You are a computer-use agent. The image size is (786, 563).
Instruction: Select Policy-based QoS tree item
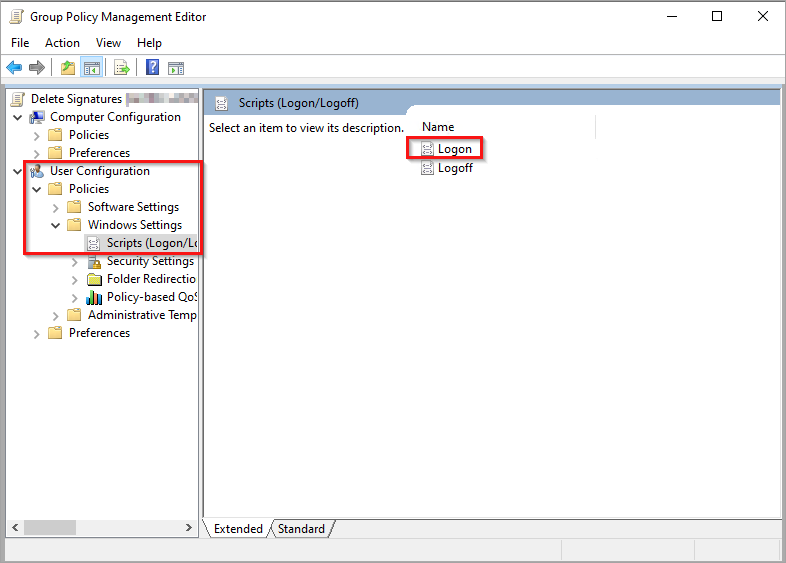(x=151, y=297)
